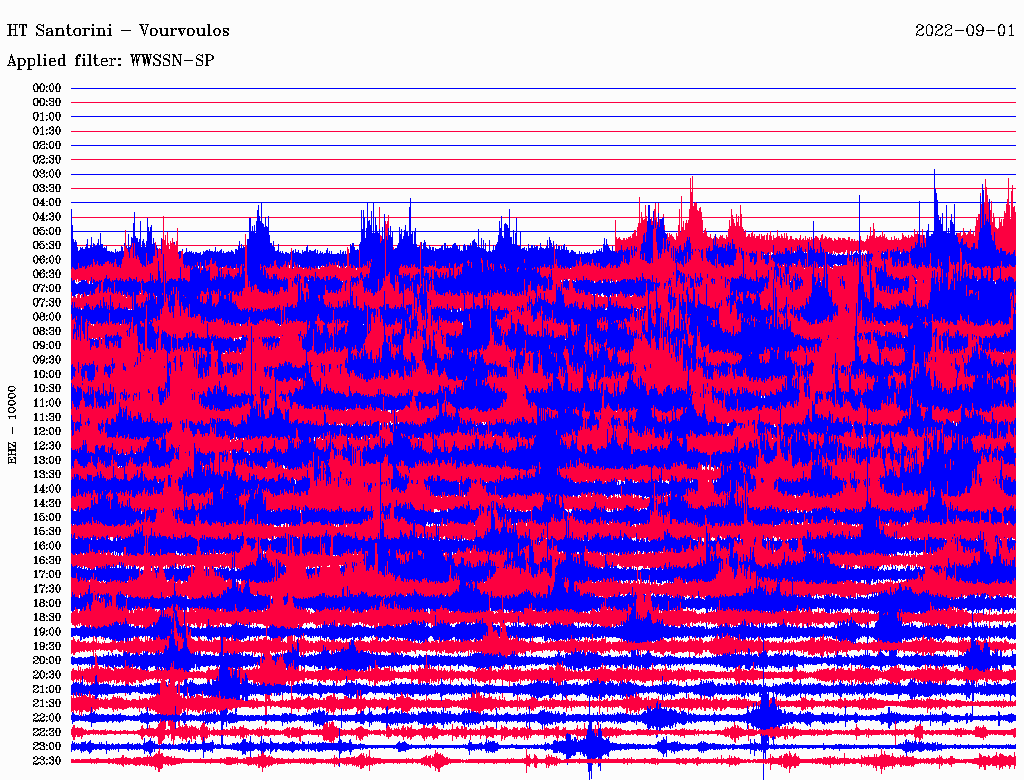Screen dimensions: 1024x780
Task: Pick the 04:30 time label
Action: (47, 217)
